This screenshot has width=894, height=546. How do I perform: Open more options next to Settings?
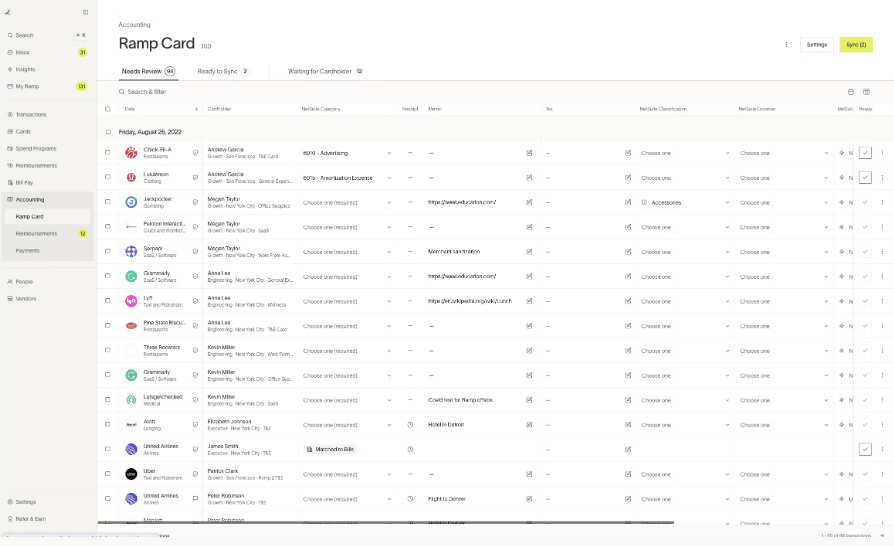pyautogui.click(x=786, y=44)
